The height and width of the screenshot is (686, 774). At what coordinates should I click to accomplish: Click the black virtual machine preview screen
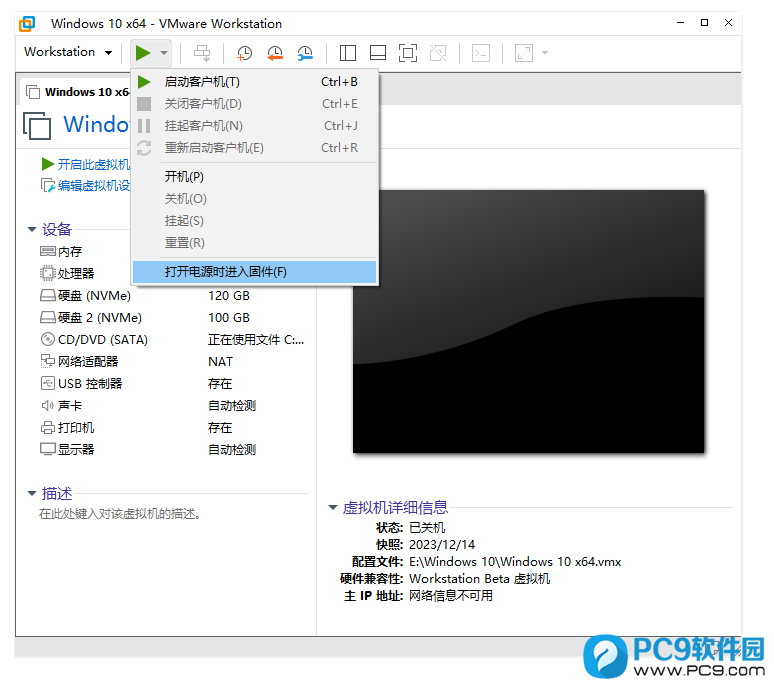tap(528, 320)
